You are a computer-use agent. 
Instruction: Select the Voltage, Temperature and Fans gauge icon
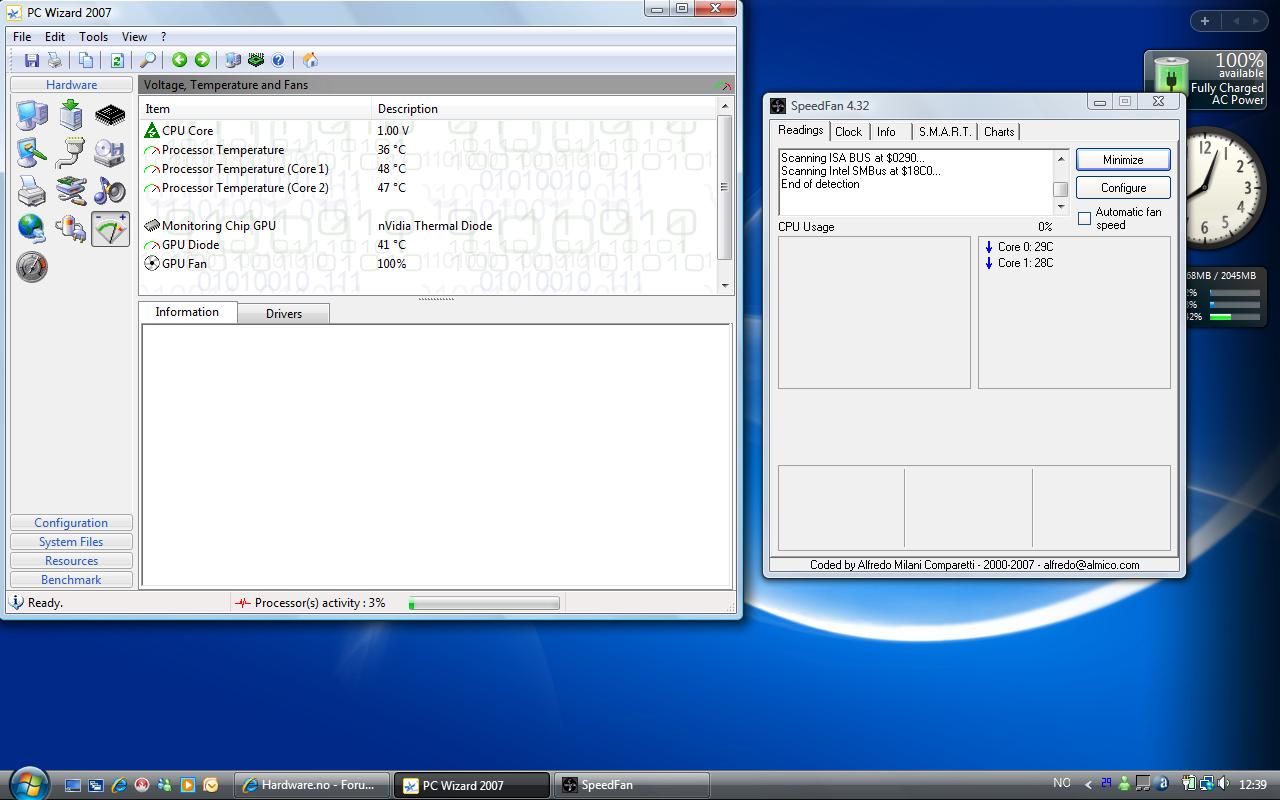(110, 229)
